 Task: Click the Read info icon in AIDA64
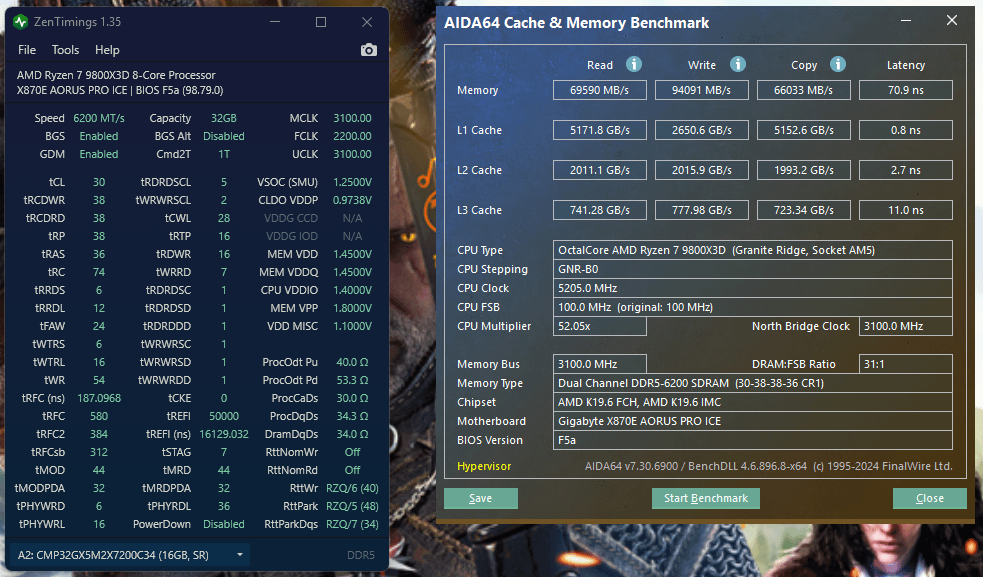[x=634, y=64]
